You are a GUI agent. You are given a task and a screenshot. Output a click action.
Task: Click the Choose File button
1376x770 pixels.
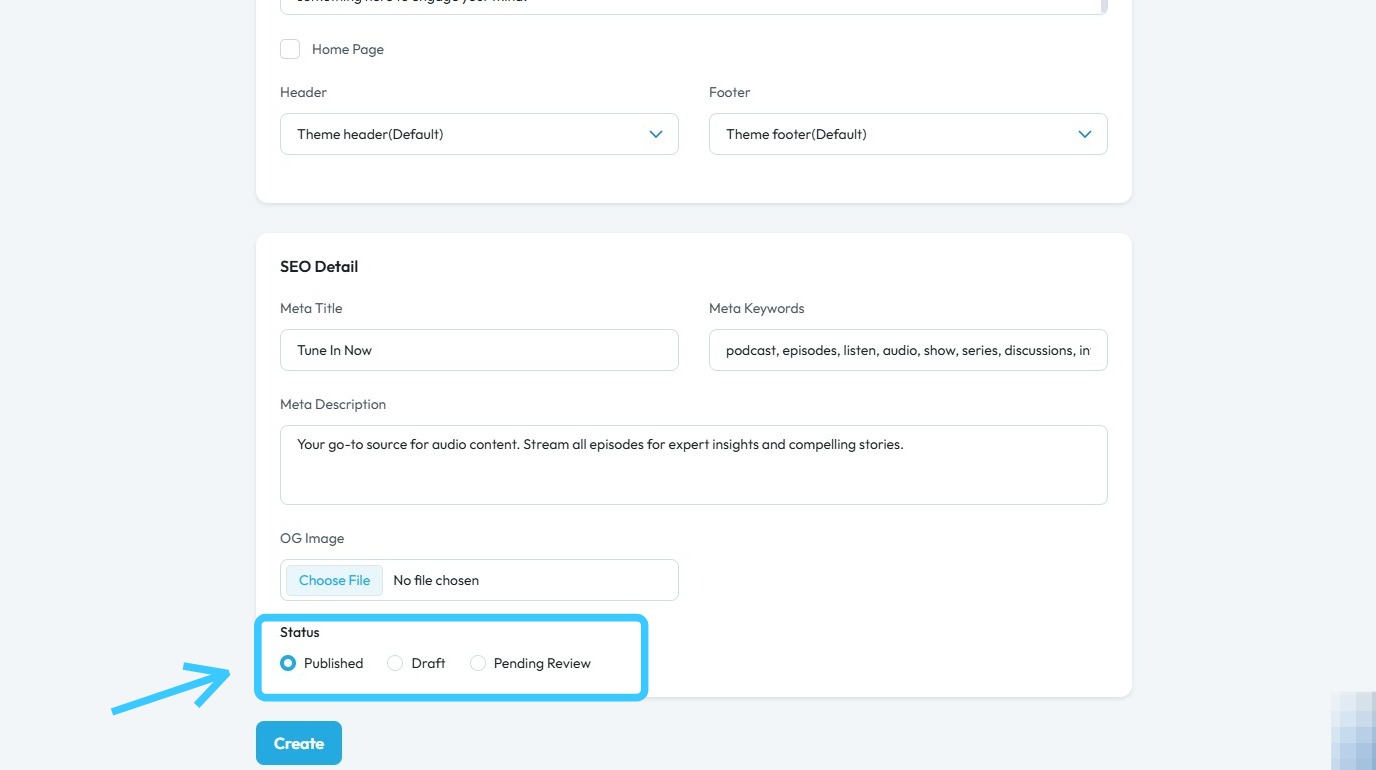tap(334, 580)
